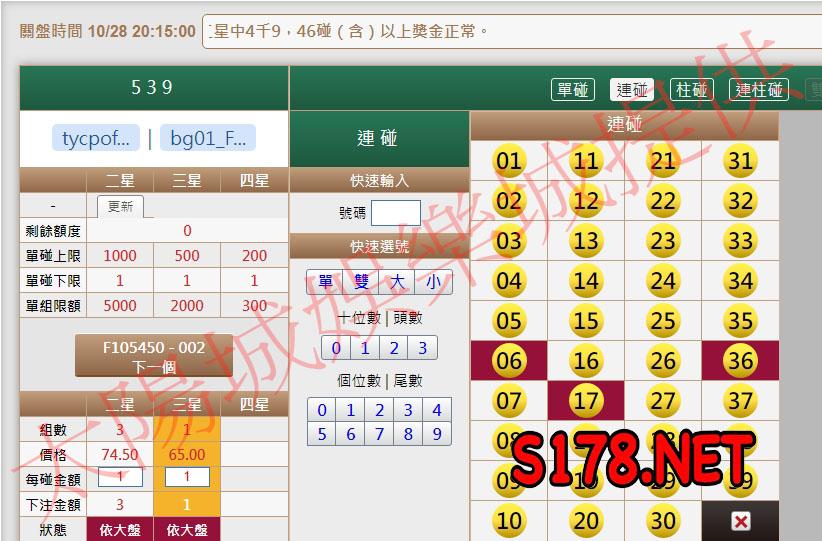822x541 pixels.
Task: Choose ball number 33
Action: coord(740,241)
